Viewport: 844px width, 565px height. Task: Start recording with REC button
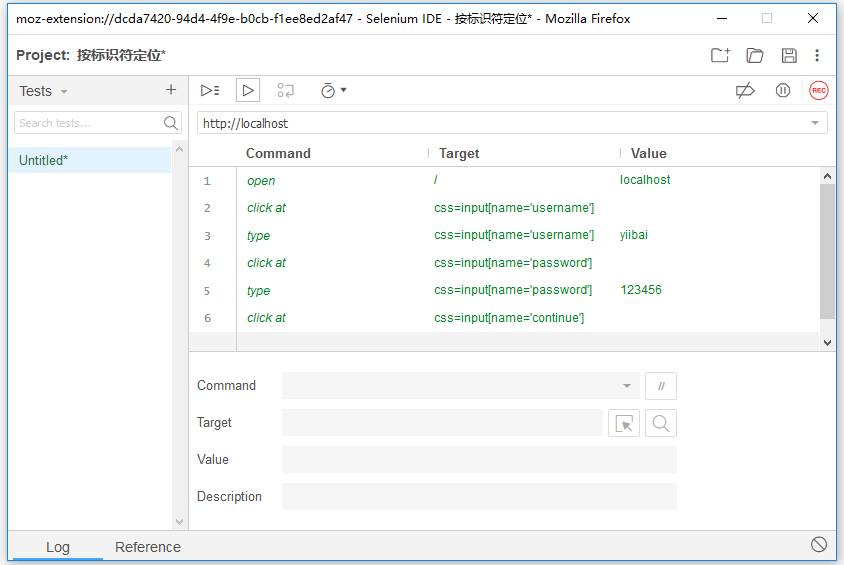tap(819, 90)
